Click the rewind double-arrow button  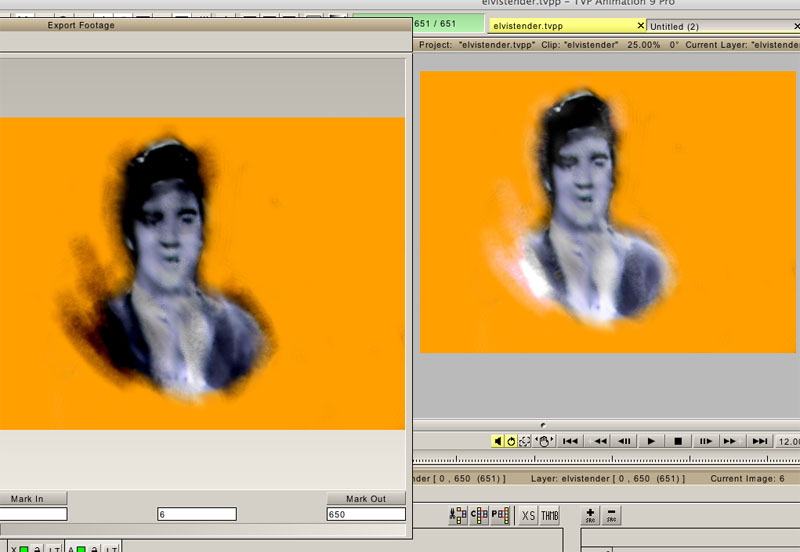pyautogui.click(x=599, y=441)
